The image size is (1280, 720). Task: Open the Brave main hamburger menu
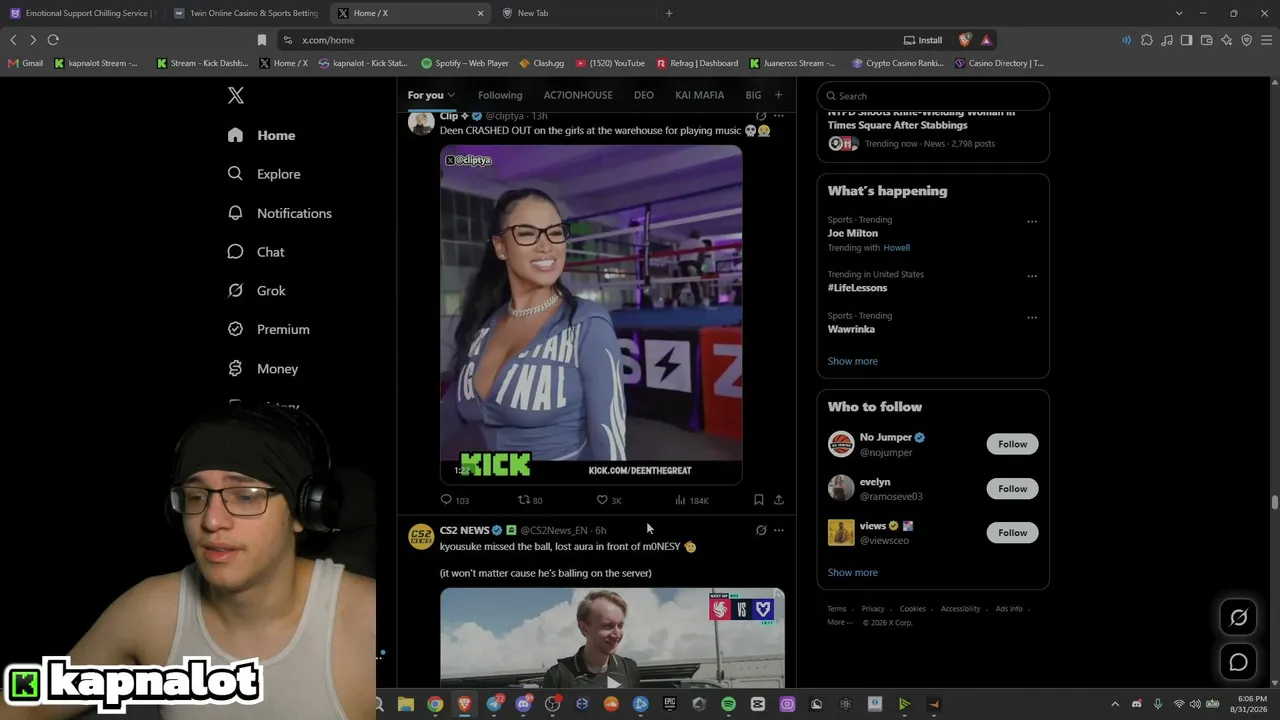click(x=1266, y=40)
